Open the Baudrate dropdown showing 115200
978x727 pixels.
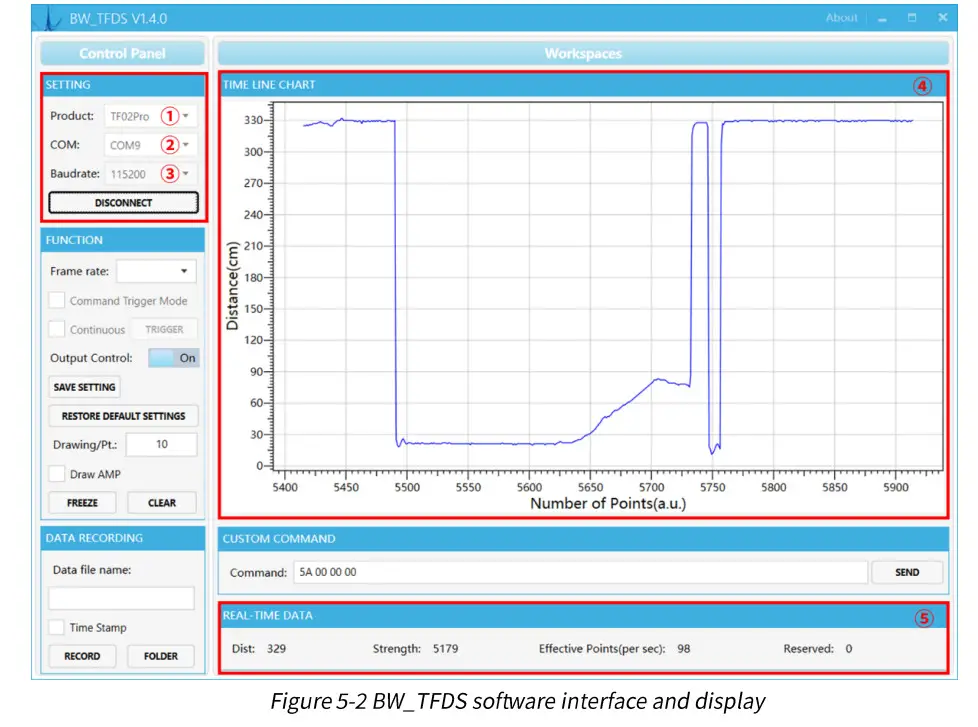151,174
